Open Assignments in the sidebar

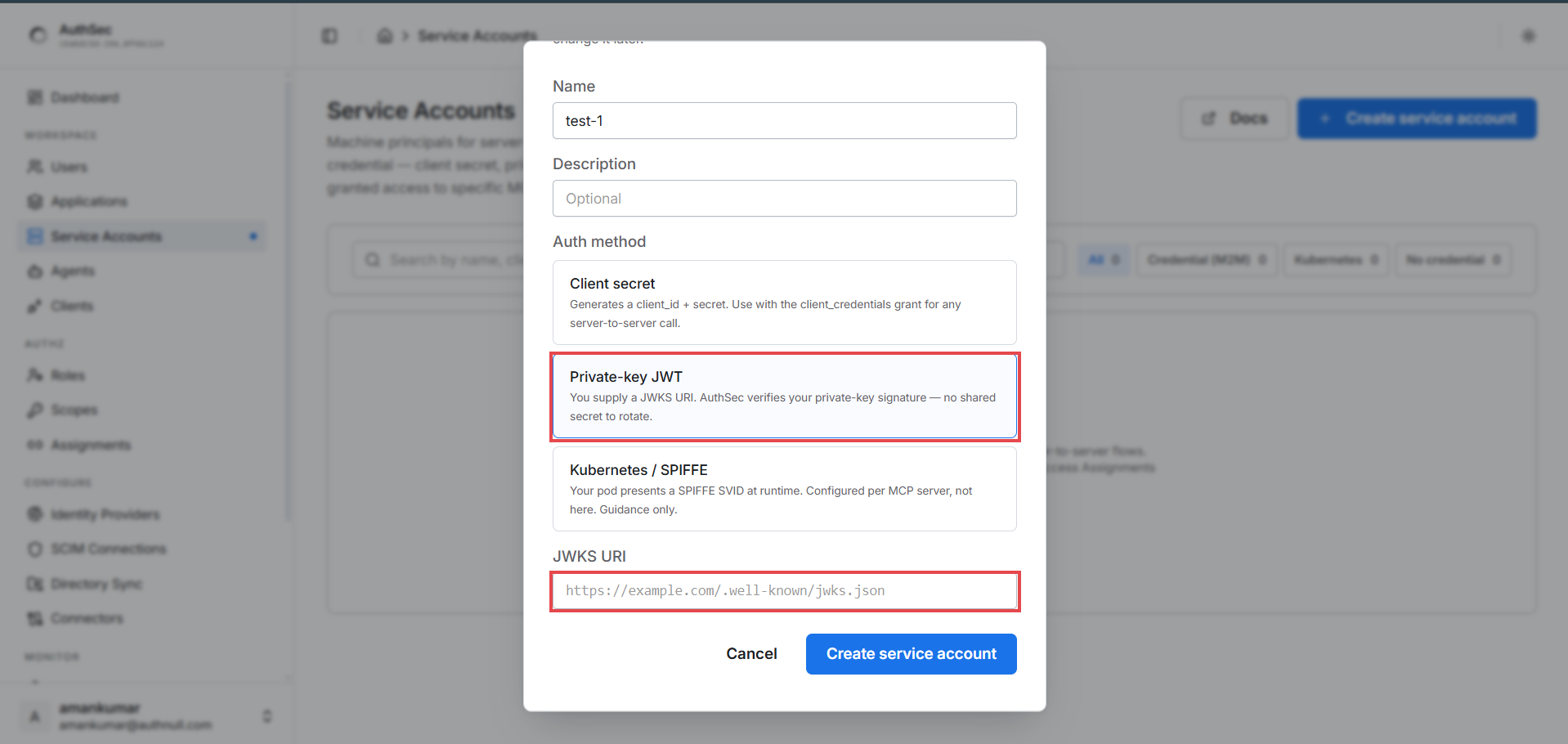(x=141, y=445)
